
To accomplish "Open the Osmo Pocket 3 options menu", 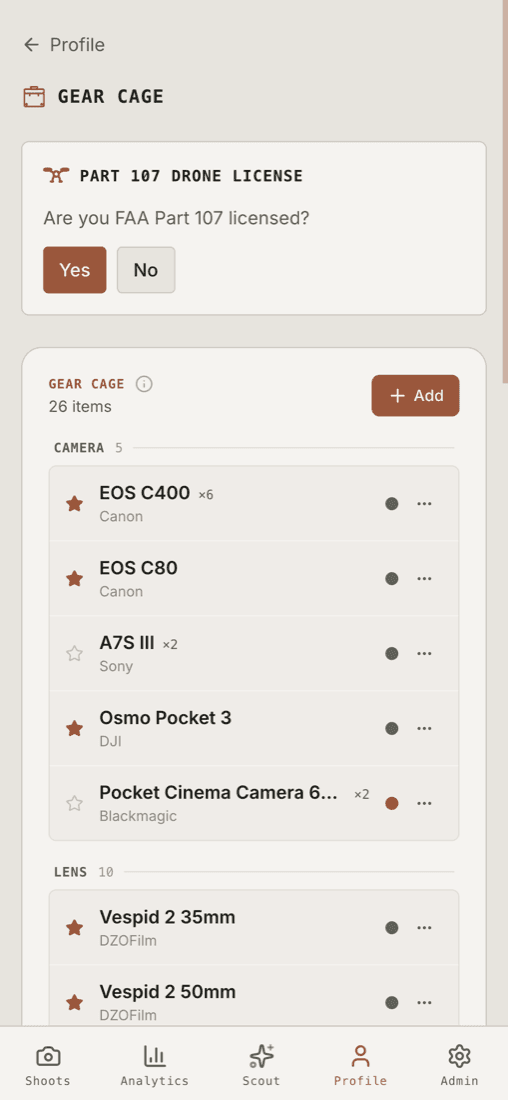I will 424,728.
